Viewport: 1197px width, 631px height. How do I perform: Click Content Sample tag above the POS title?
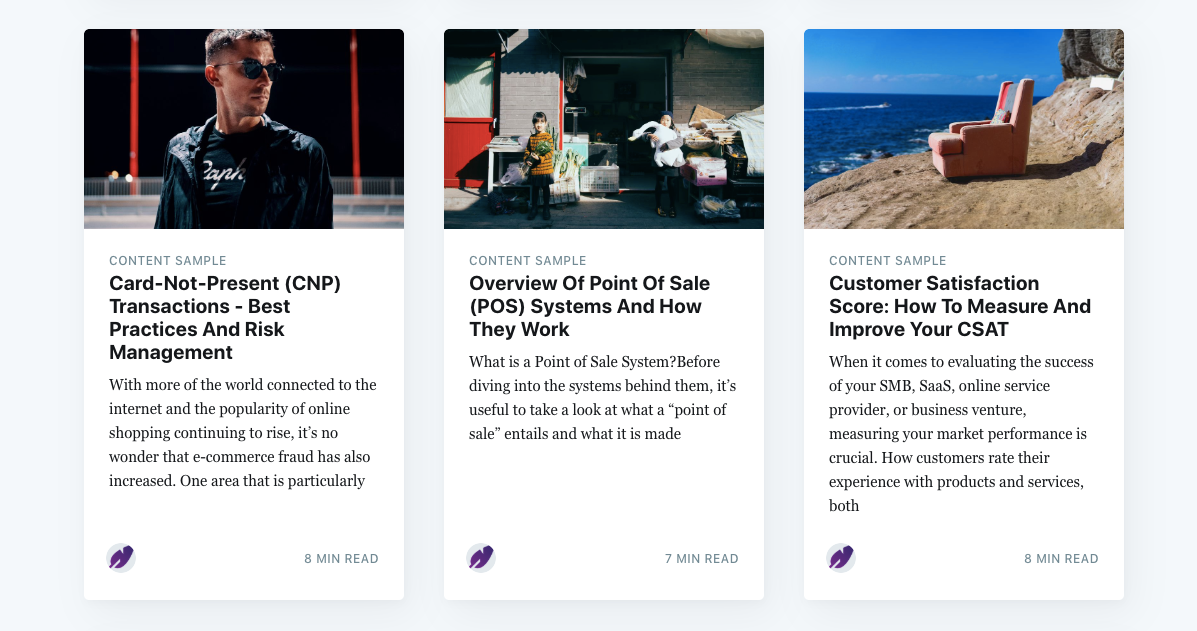(528, 260)
